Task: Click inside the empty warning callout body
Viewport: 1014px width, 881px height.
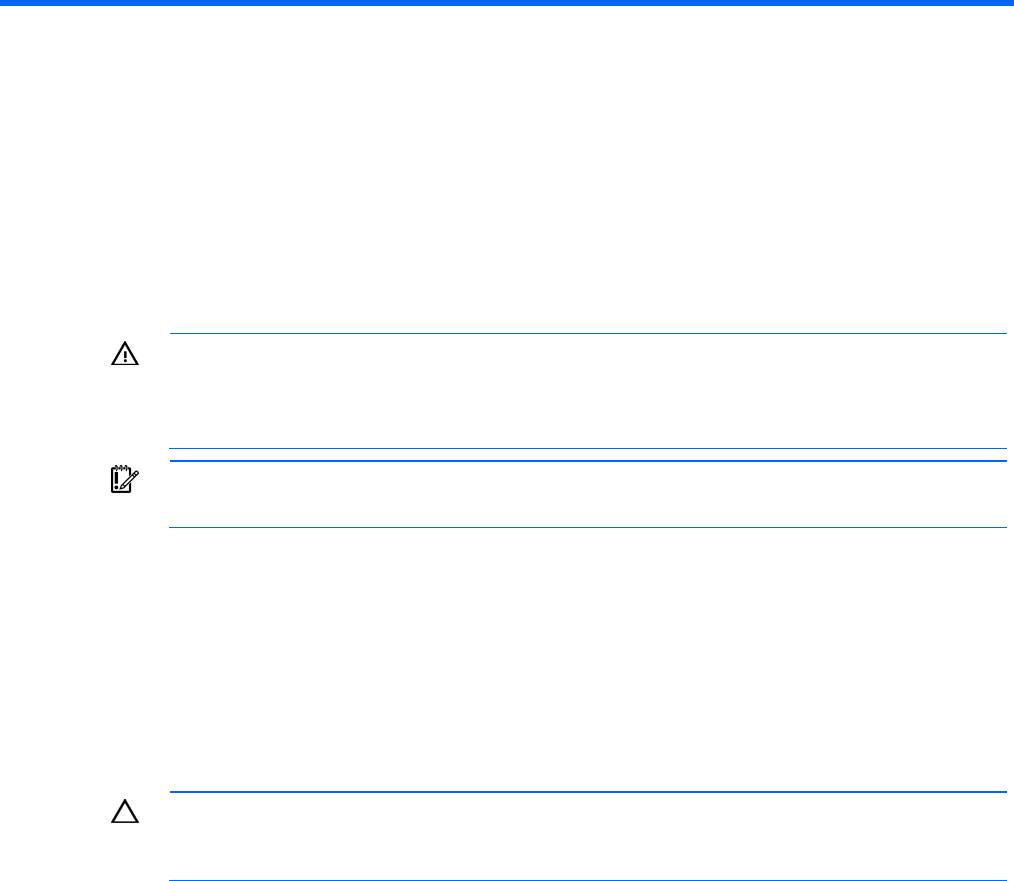Action: coord(588,391)
